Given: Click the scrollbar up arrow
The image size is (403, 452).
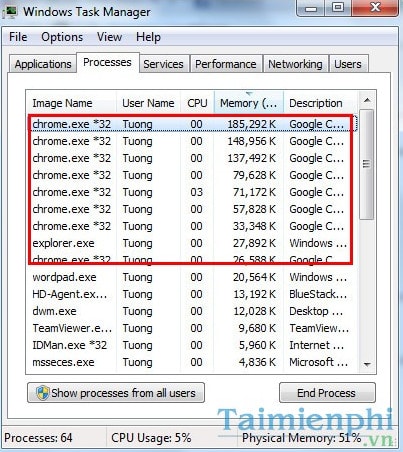Looking at the screenshot, I should point(367,100).
